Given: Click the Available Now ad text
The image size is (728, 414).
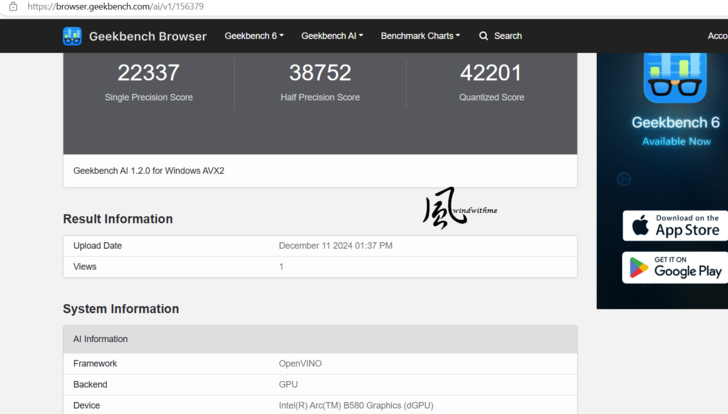Looking at the screenshot, I should coord(676,142).
